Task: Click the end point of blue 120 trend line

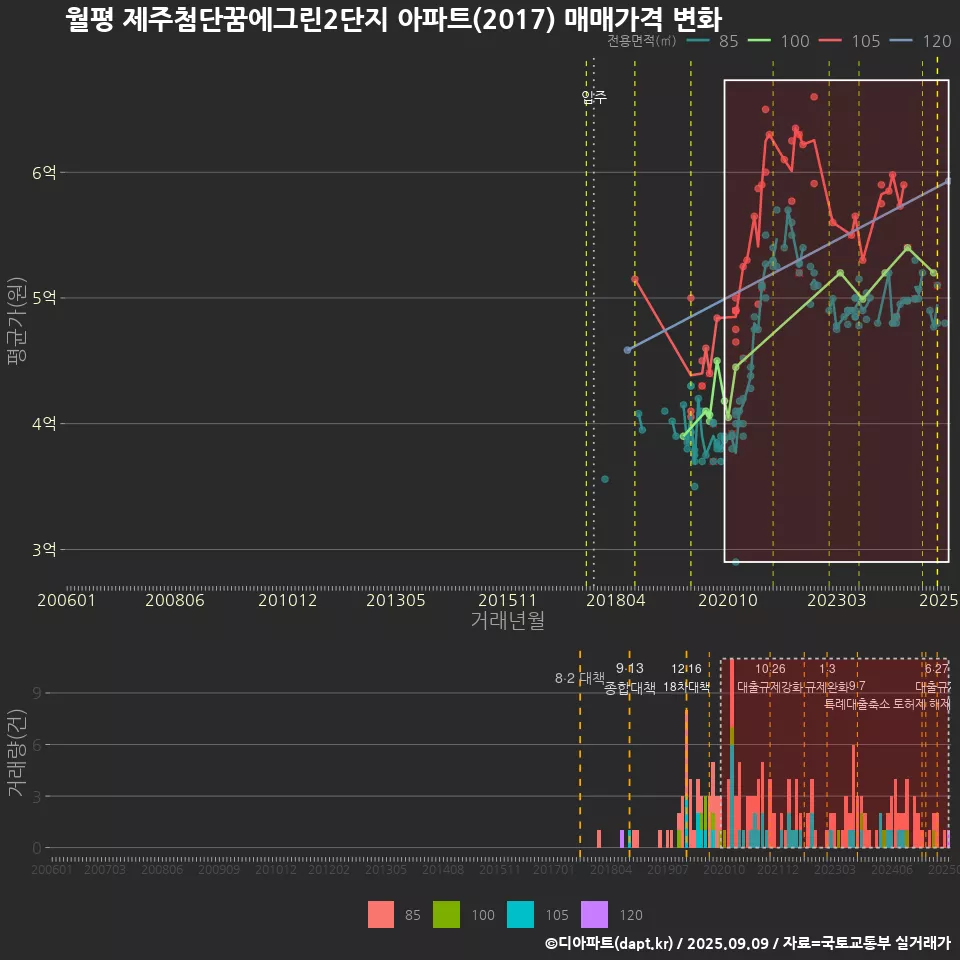Action: pos(948,181)
